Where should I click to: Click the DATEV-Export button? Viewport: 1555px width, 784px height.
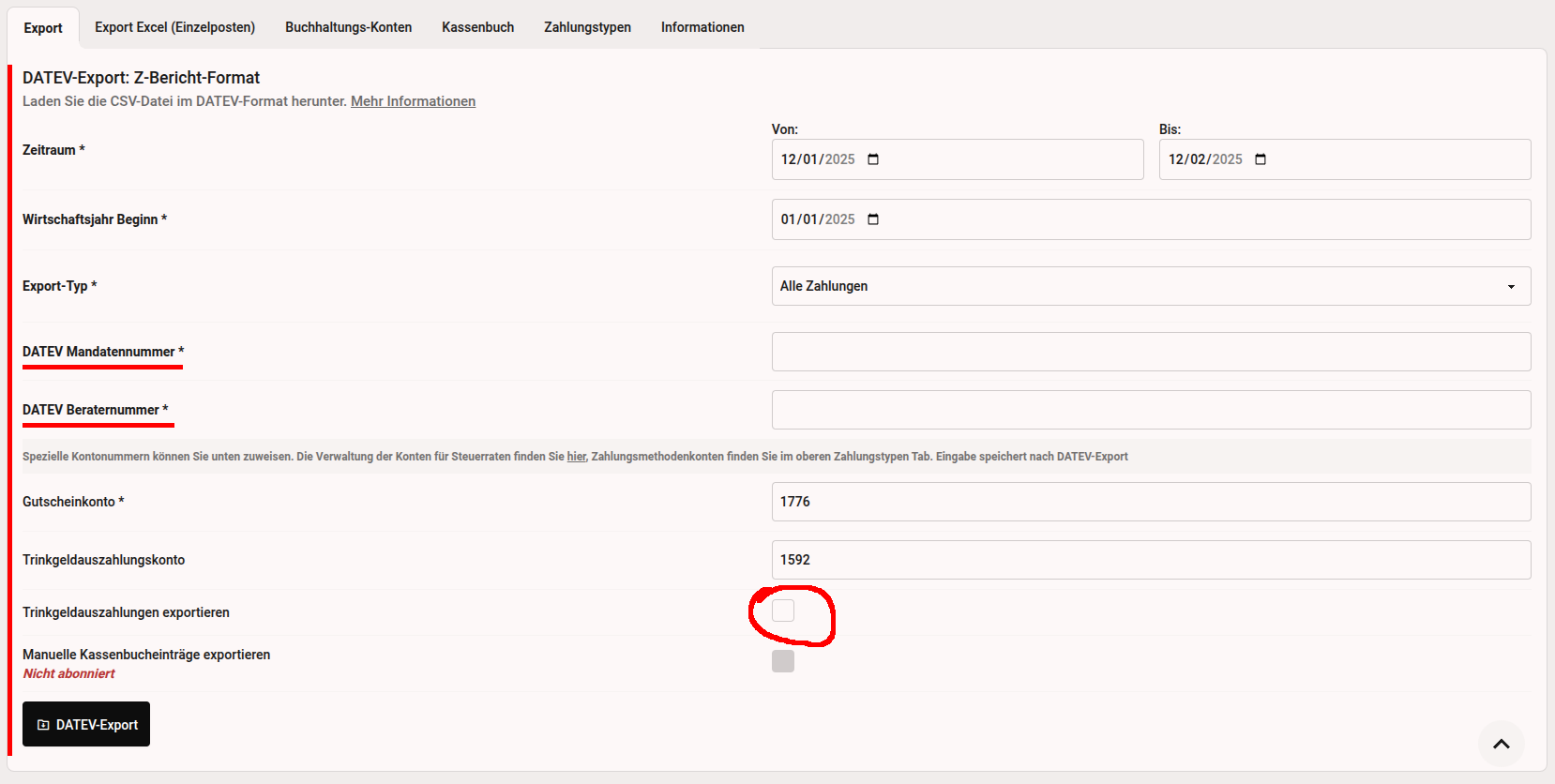(x=86, y=724)
